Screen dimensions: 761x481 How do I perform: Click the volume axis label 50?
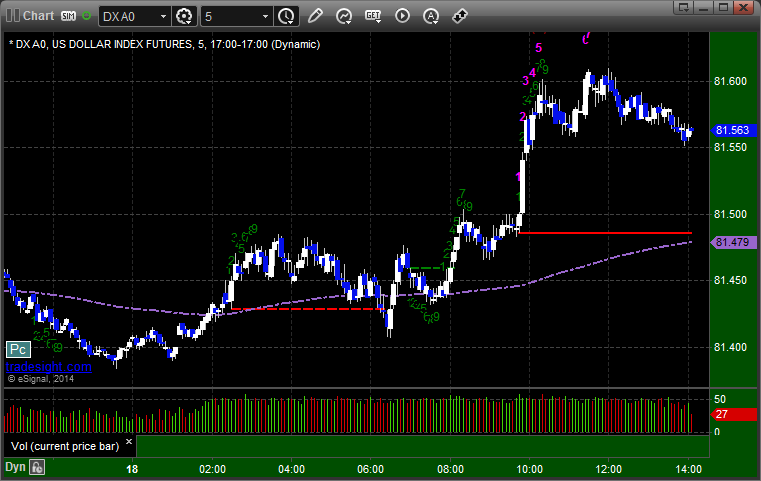click(x=720, y=399)
